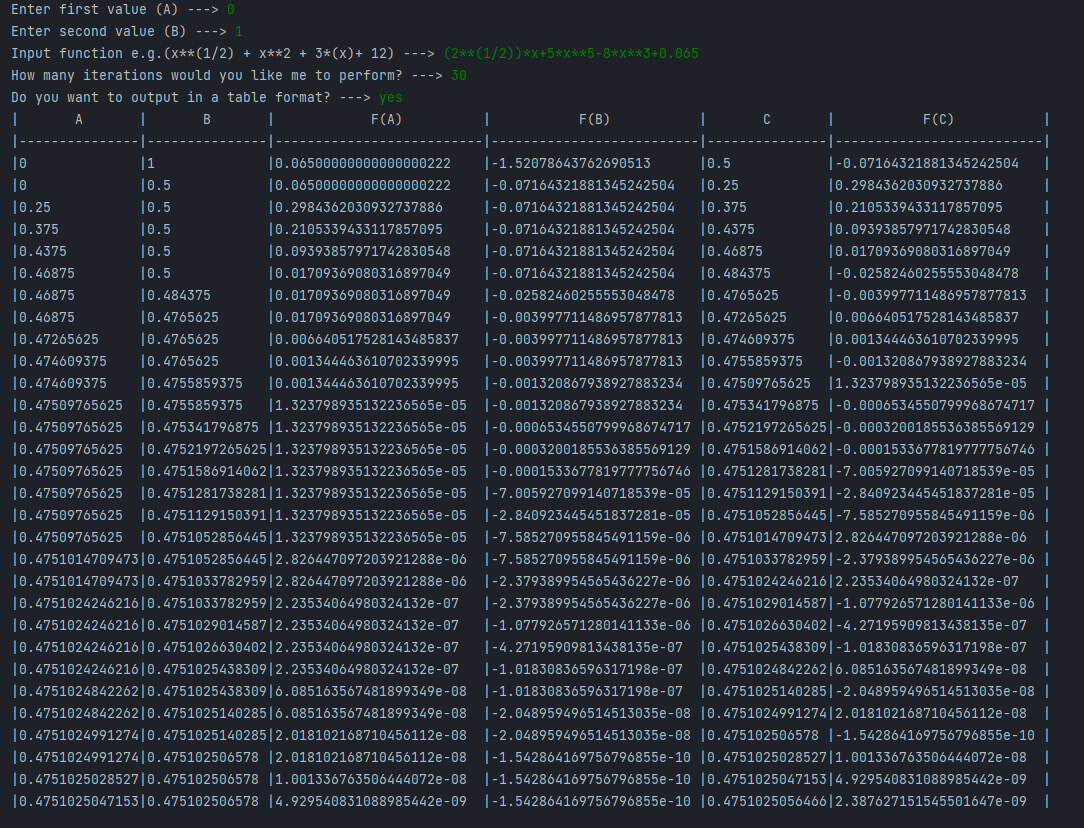Select the green iterations value 30
This screenshot has height=828, width=1084.
(x=460, y=75)
